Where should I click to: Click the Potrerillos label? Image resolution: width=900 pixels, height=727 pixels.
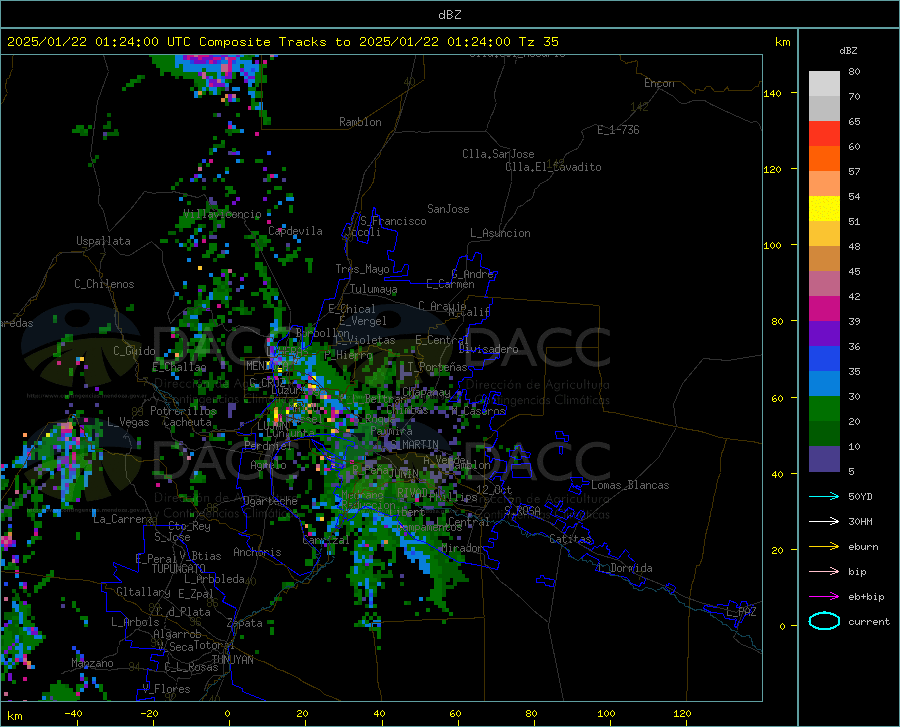pyautogui.click(x=183, y=411)
